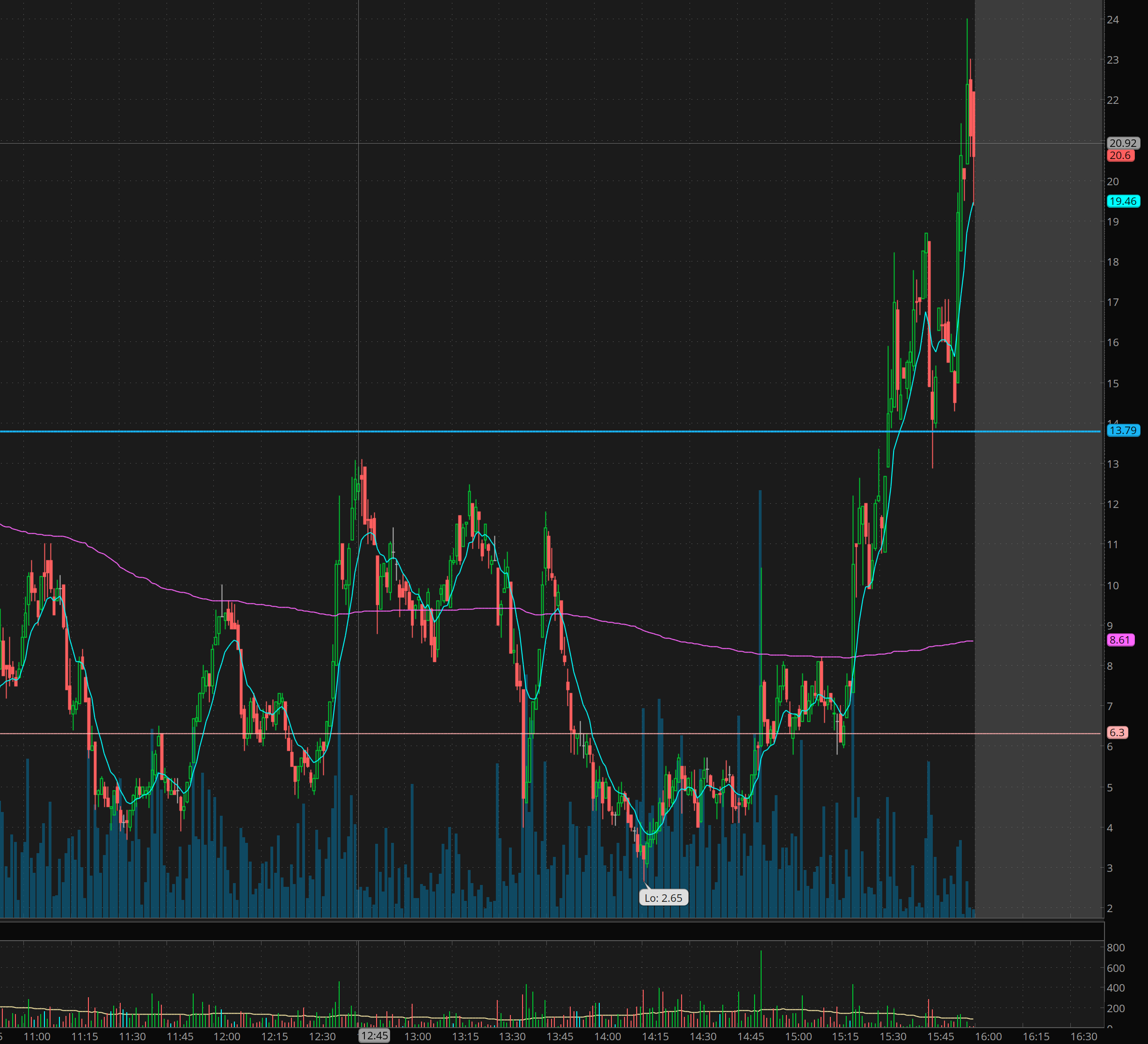Click the pink 6.3 price level label

pyautogui.click(x=1117, y=732)
